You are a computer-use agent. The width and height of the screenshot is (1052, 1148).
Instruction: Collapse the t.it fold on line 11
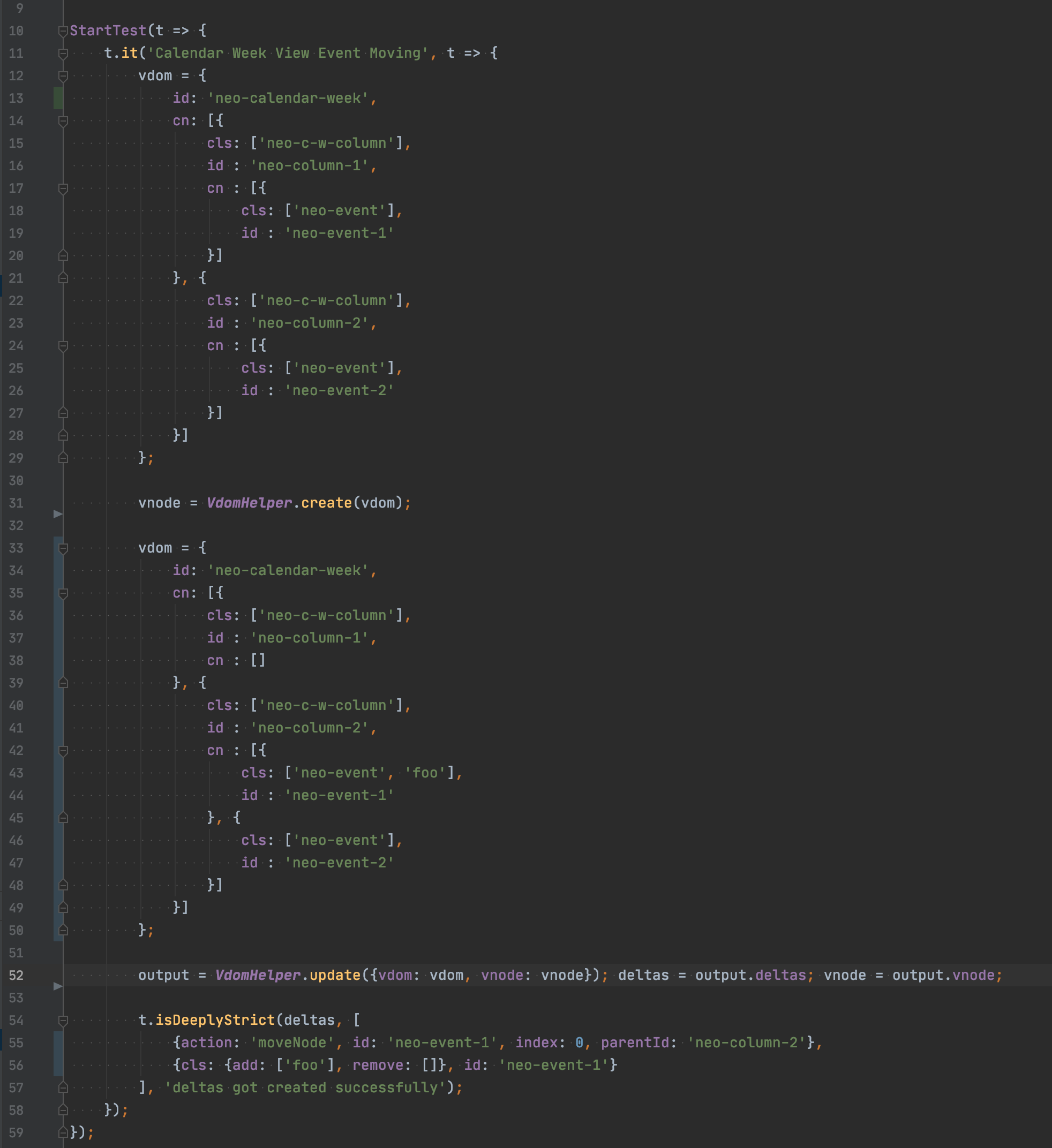63,54
